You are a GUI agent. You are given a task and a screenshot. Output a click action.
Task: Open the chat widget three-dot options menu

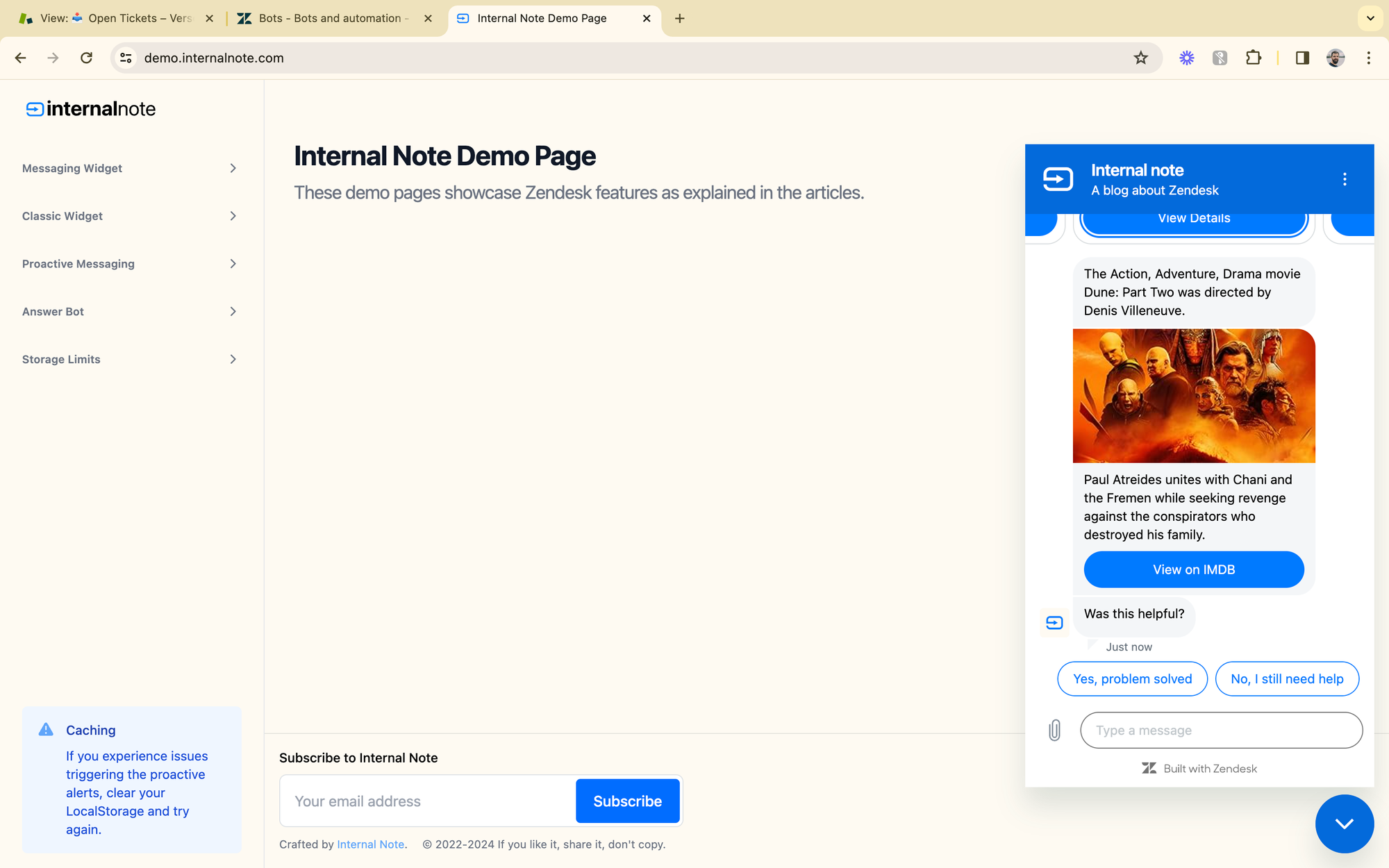[x=1345, y=179]
